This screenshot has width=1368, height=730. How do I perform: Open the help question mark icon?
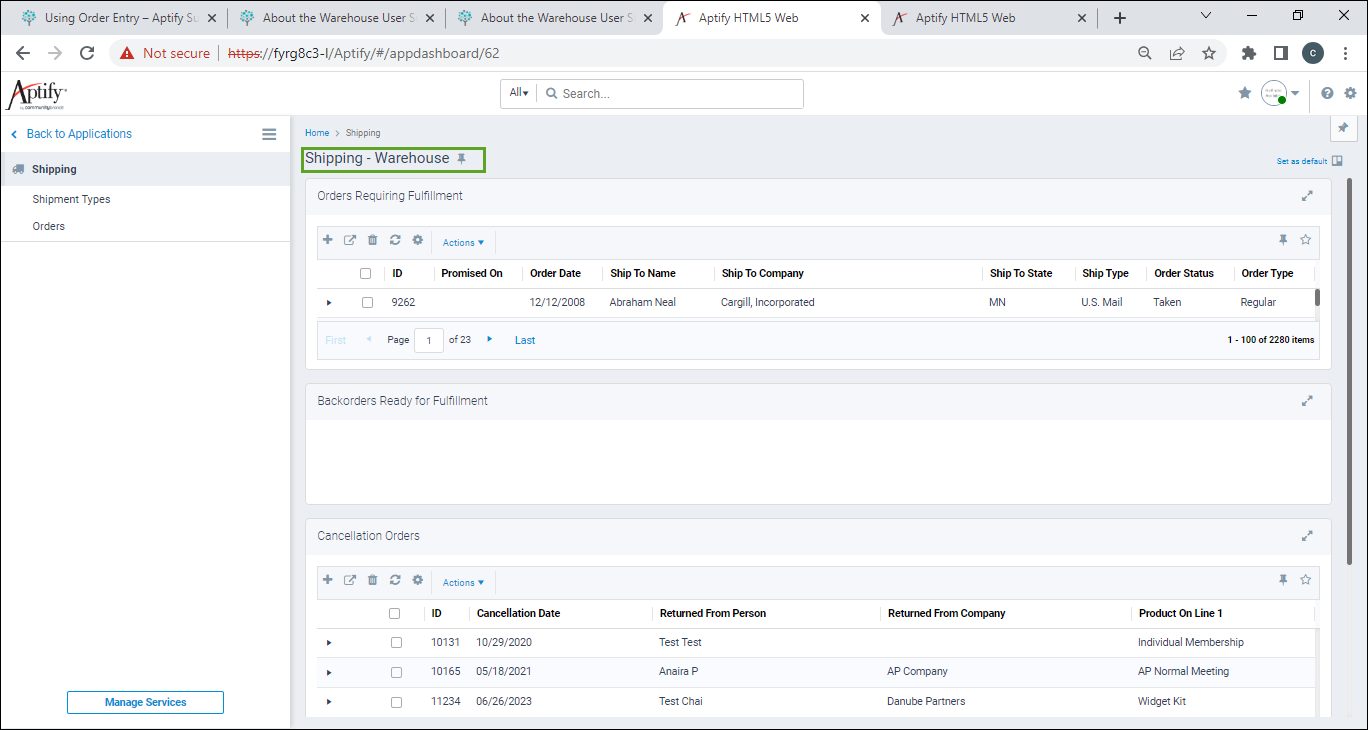coord(1327,93)
